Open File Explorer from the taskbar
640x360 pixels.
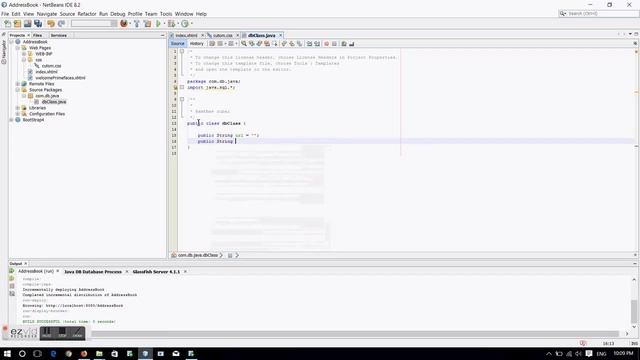point(99,353)
